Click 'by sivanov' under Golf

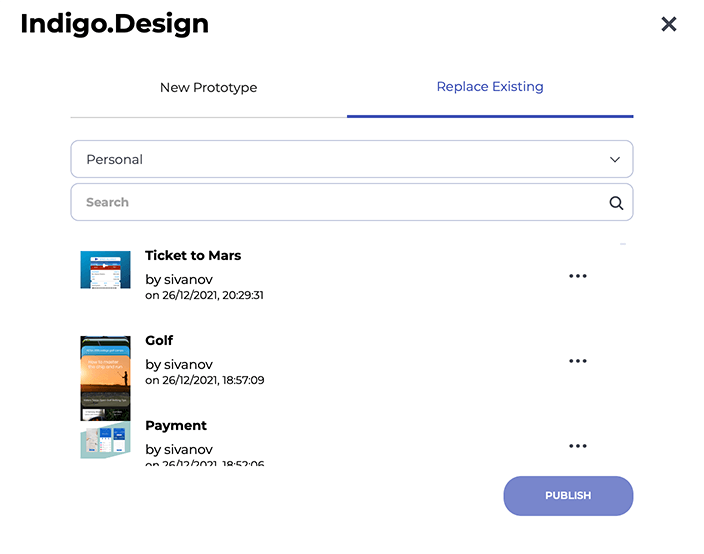pos(179,365)
